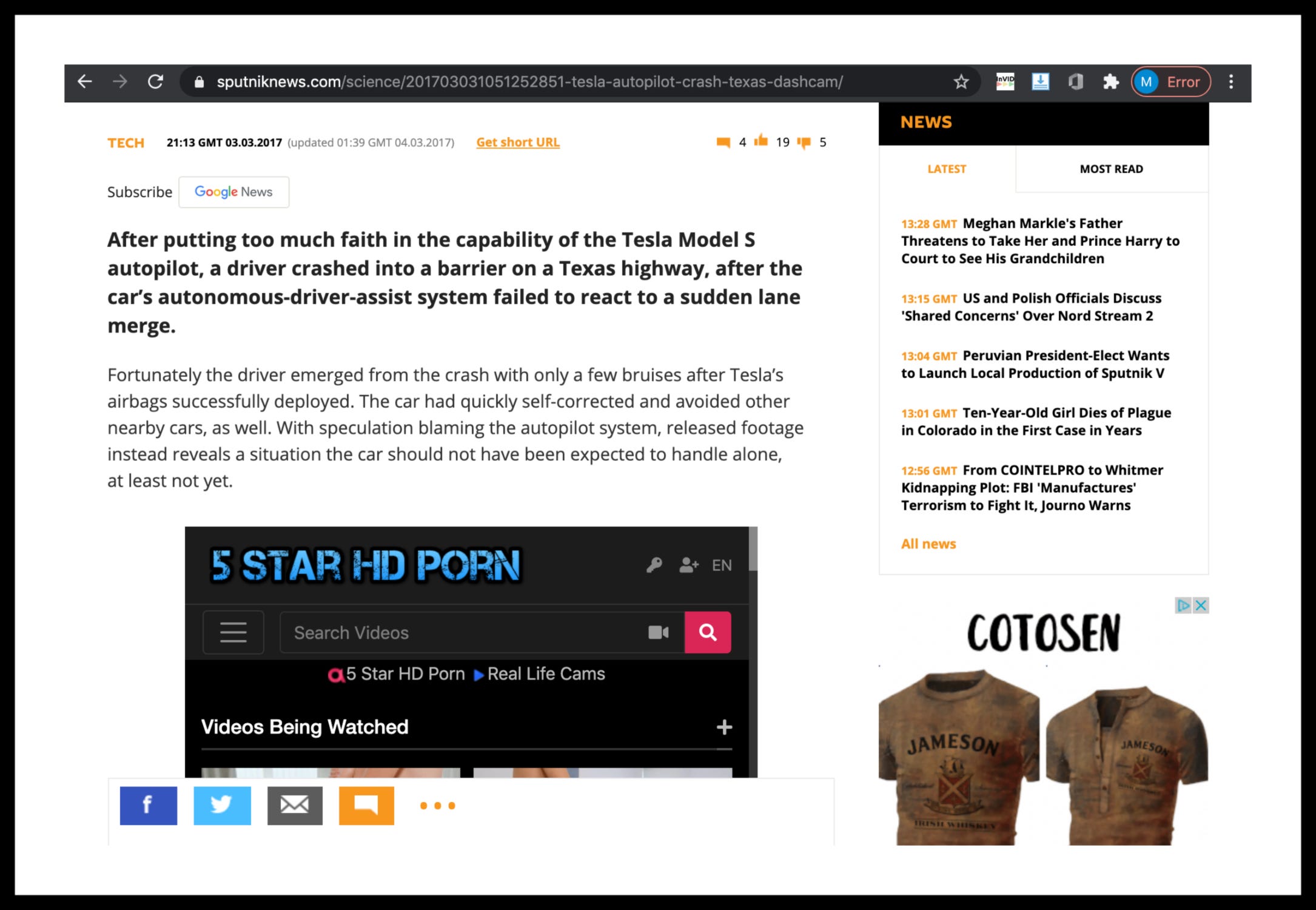Click the right Jameson henley shirt image
The width and height of the screenshot is (1316, 910).
[x=1127, y=766]
